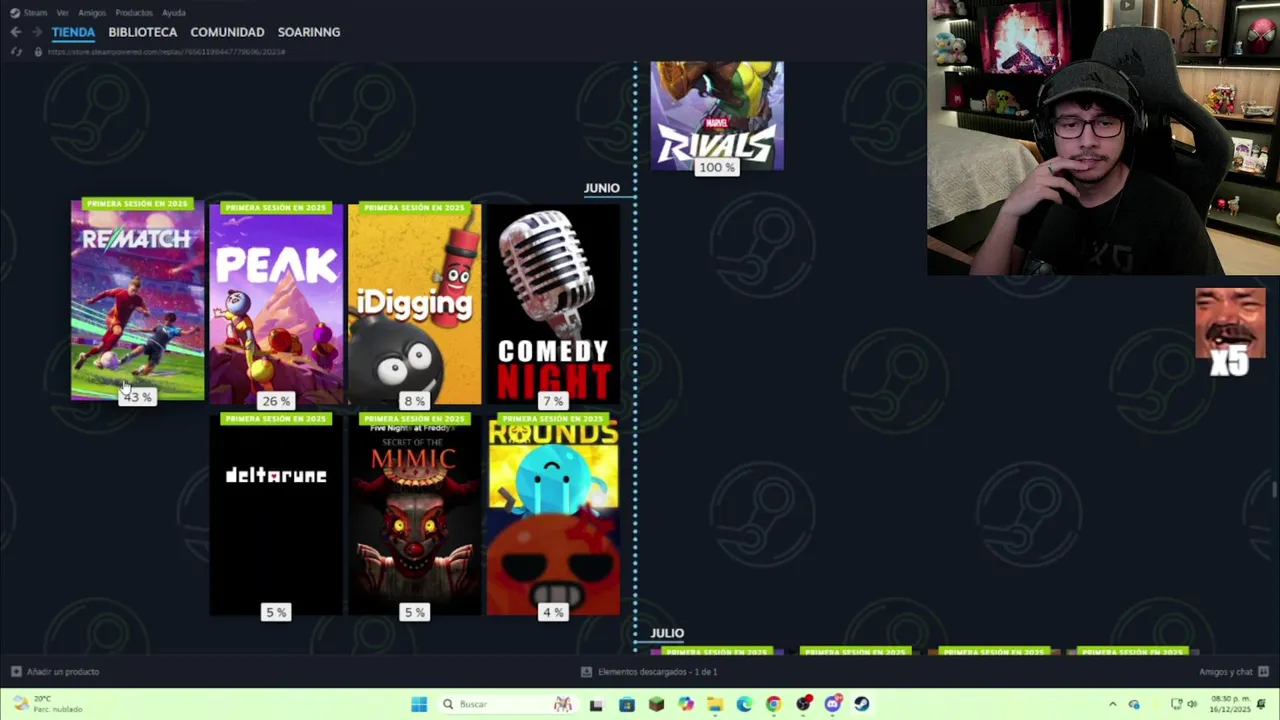Open the Windows Start menu
This screenshot has height=720, width=1280.
point(419,704)
